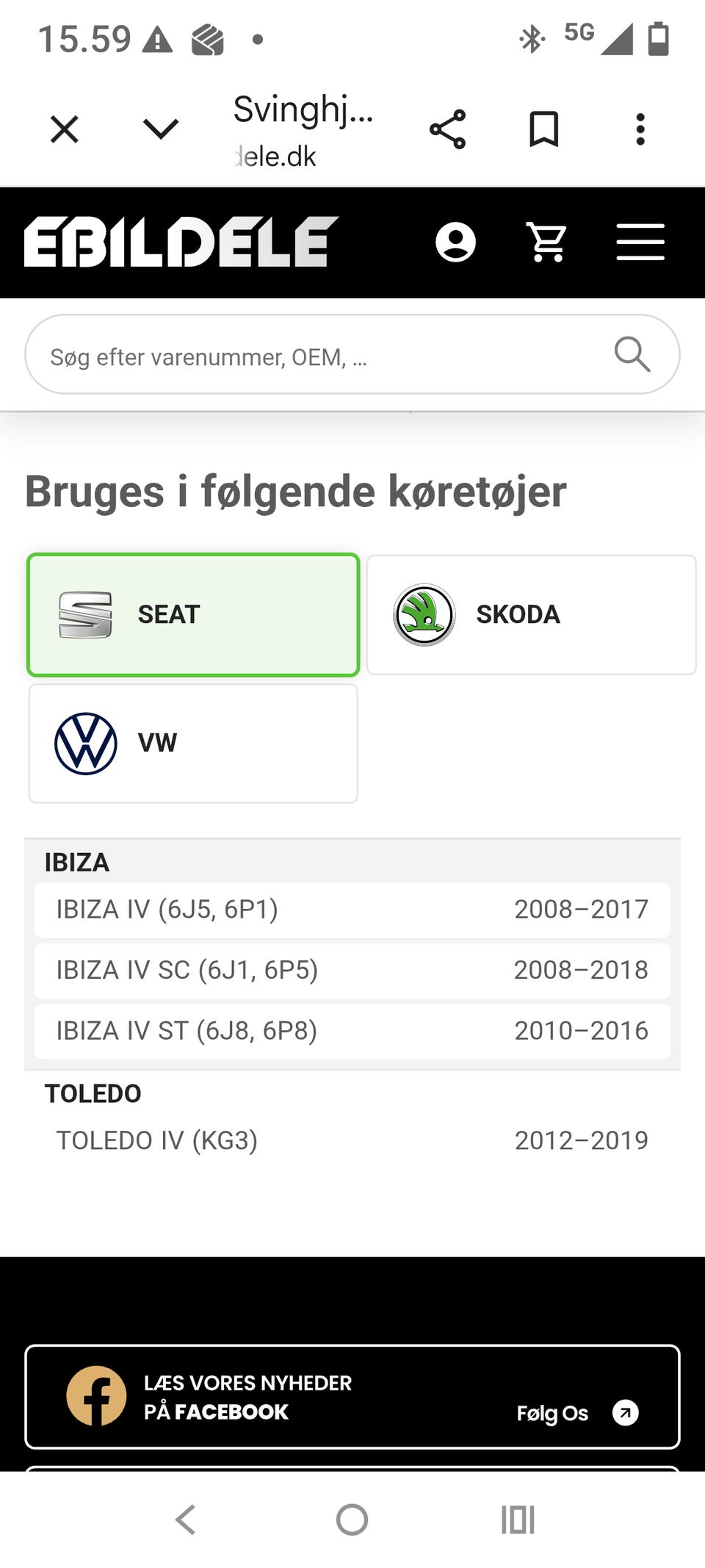The image size is (705, 1568).
Task: Tap the magnifying glass search icon
Action: point(632,355)
